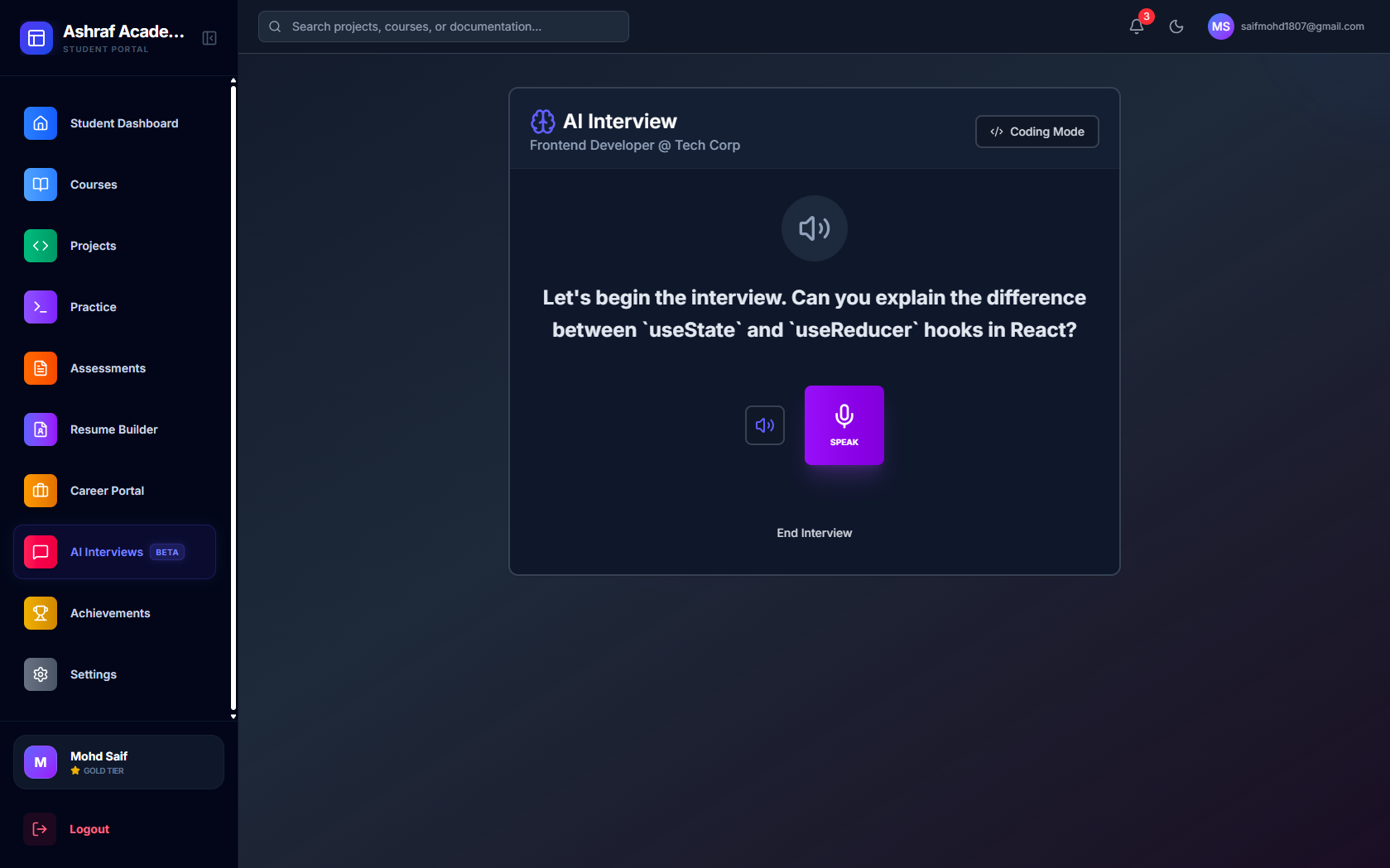
Task: Click sidebar scrollbar up arrow
Action: coord(233,80)
